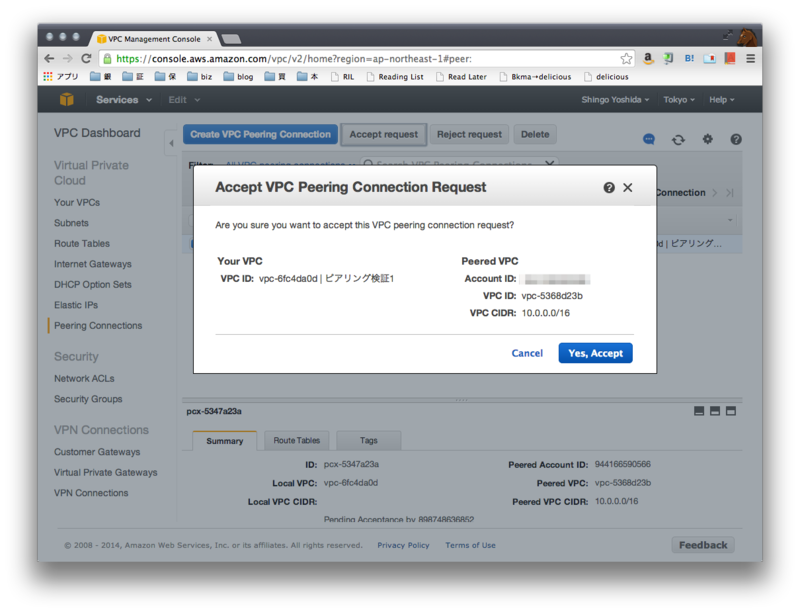
Task: Open VPN Connections link in sidebar
Action: tap(91, 493)
